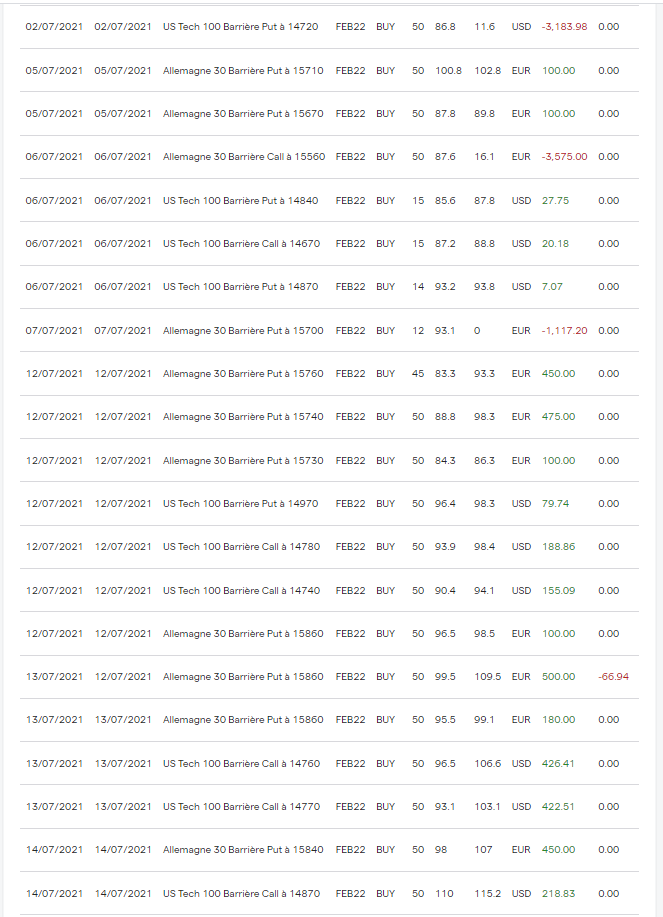
Task: Open Allemagne 30 Barrière Put à 15710 trade
Action: tap(243, 71)
